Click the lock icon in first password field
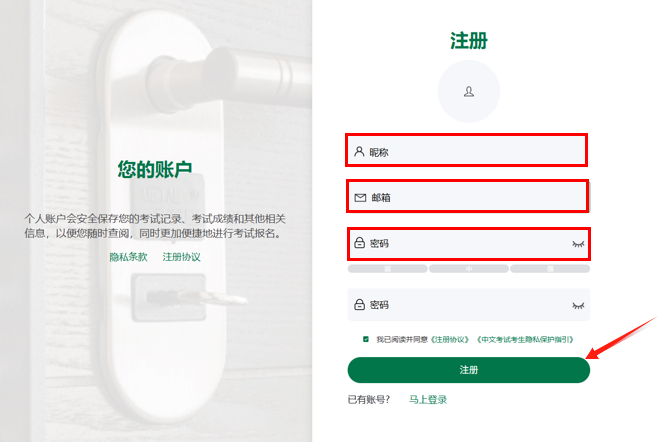This screenshot has width=660, height=442. point(359,243)
